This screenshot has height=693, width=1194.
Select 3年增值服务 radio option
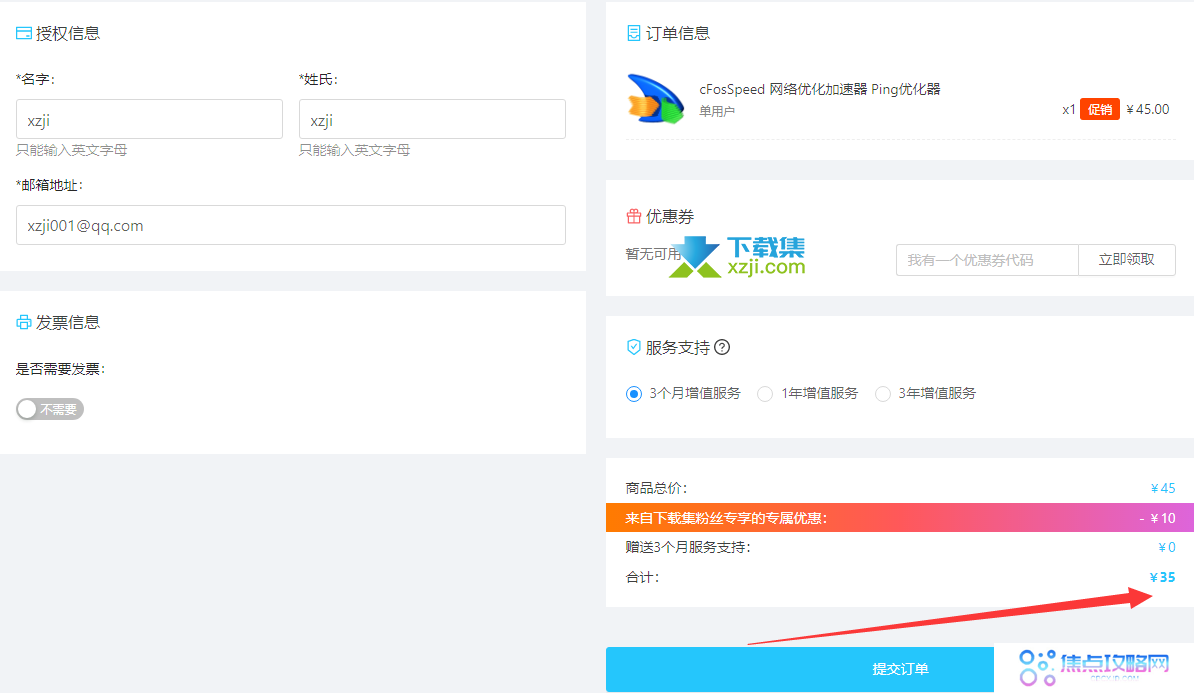click(x=883, y=394)
